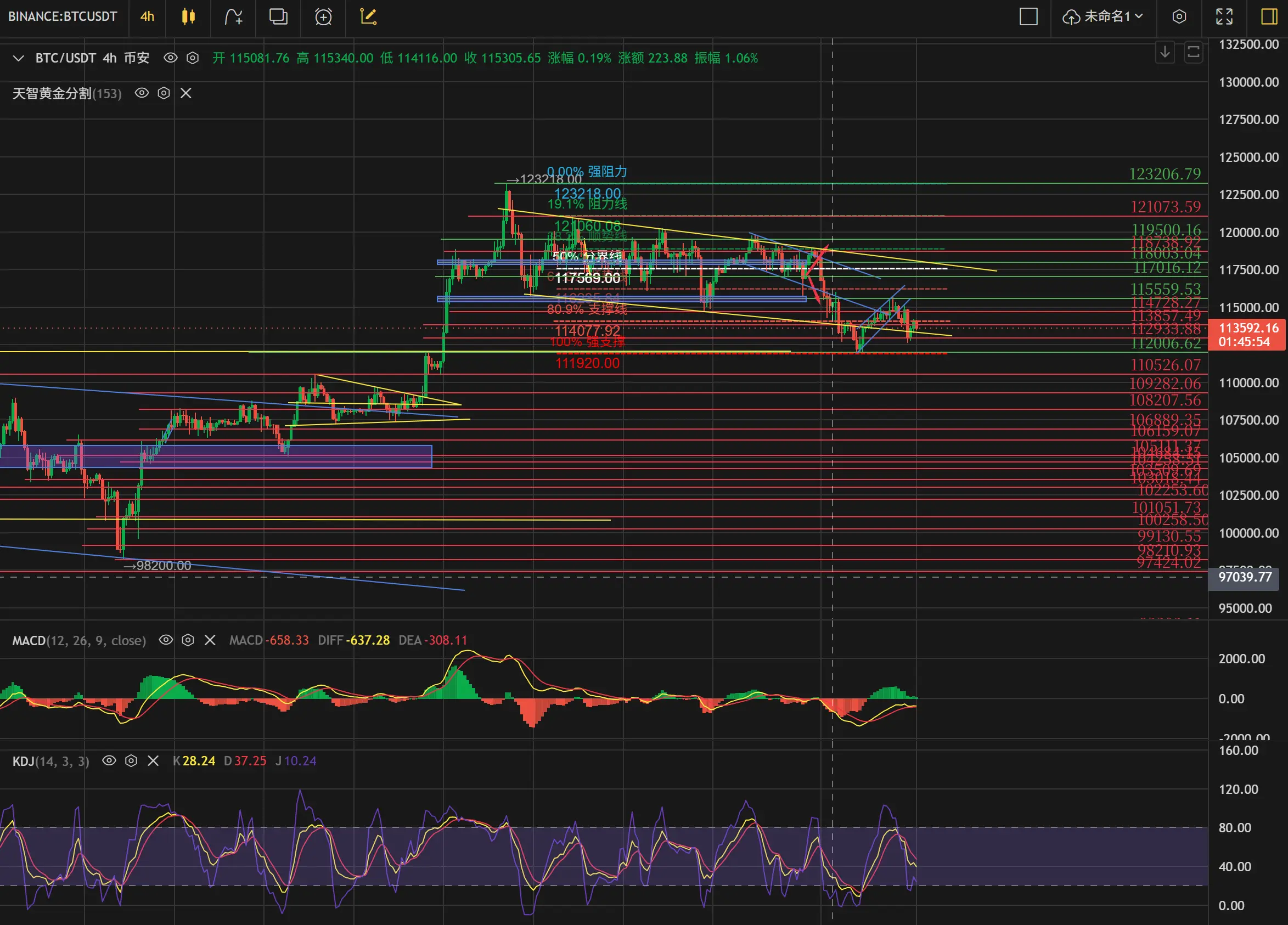
Task: Toggle visibility of the BTC/USDT main series
Action: (170, 58)
